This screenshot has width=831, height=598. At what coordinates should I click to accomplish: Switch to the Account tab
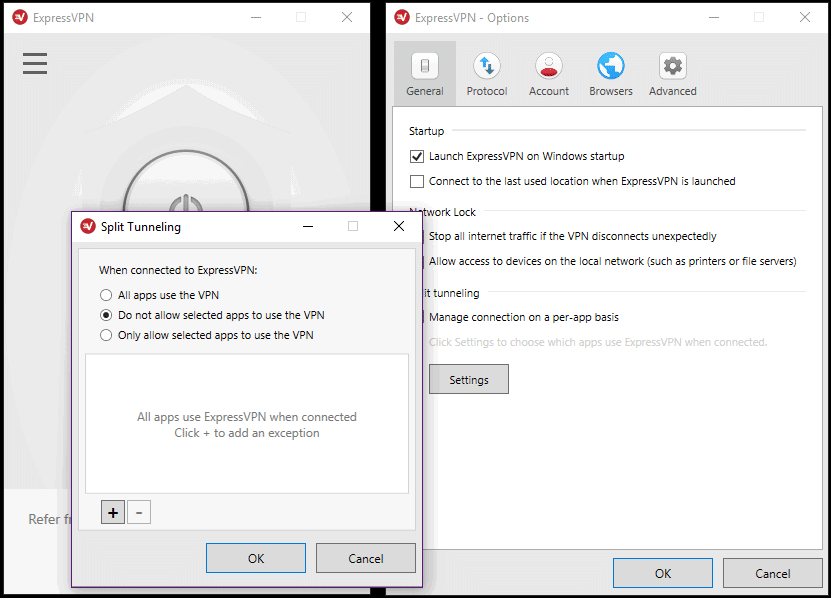coord(549,74)
